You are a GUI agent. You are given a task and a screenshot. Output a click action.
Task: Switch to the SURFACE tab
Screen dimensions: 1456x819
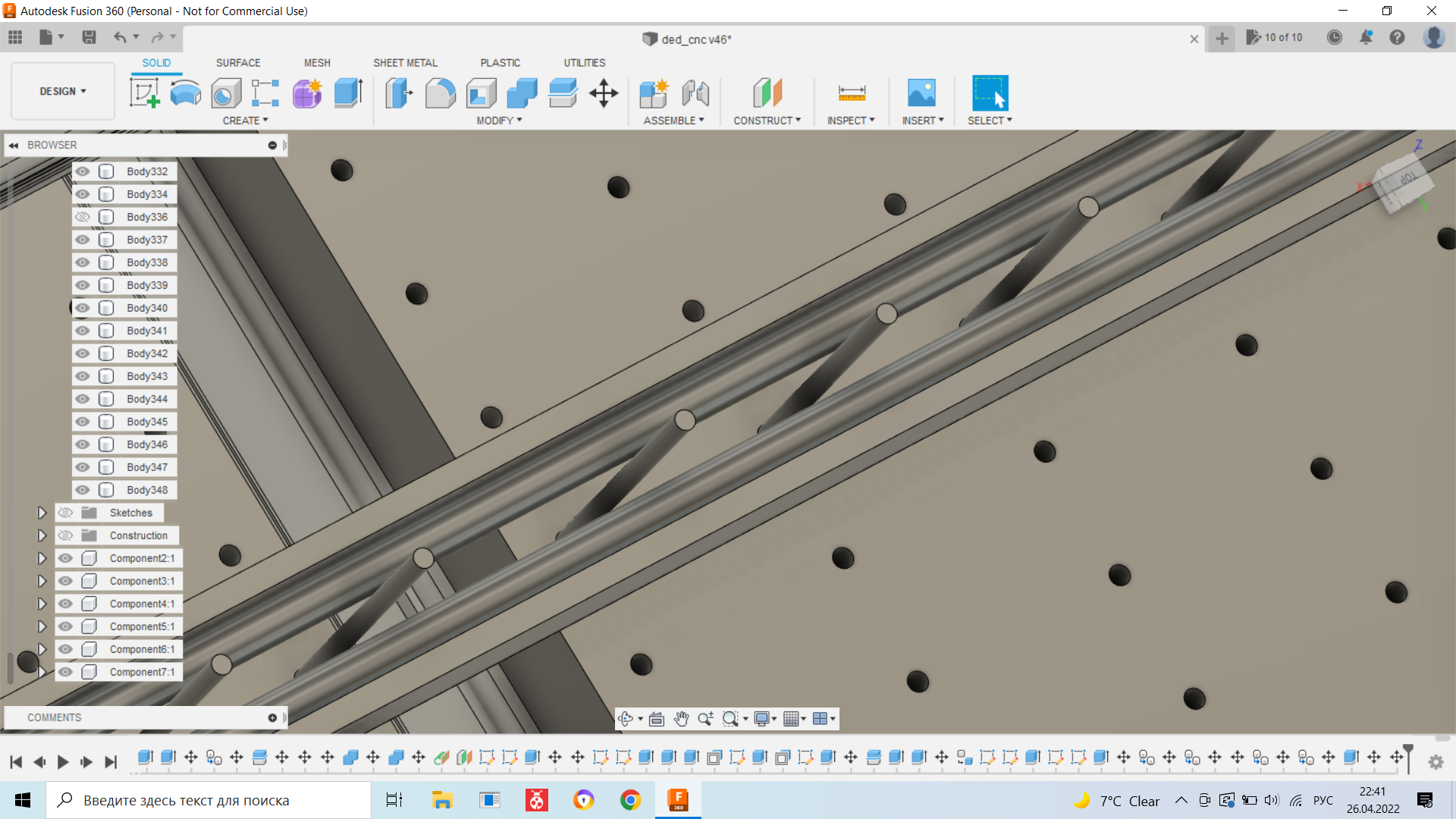click(237, 63)
